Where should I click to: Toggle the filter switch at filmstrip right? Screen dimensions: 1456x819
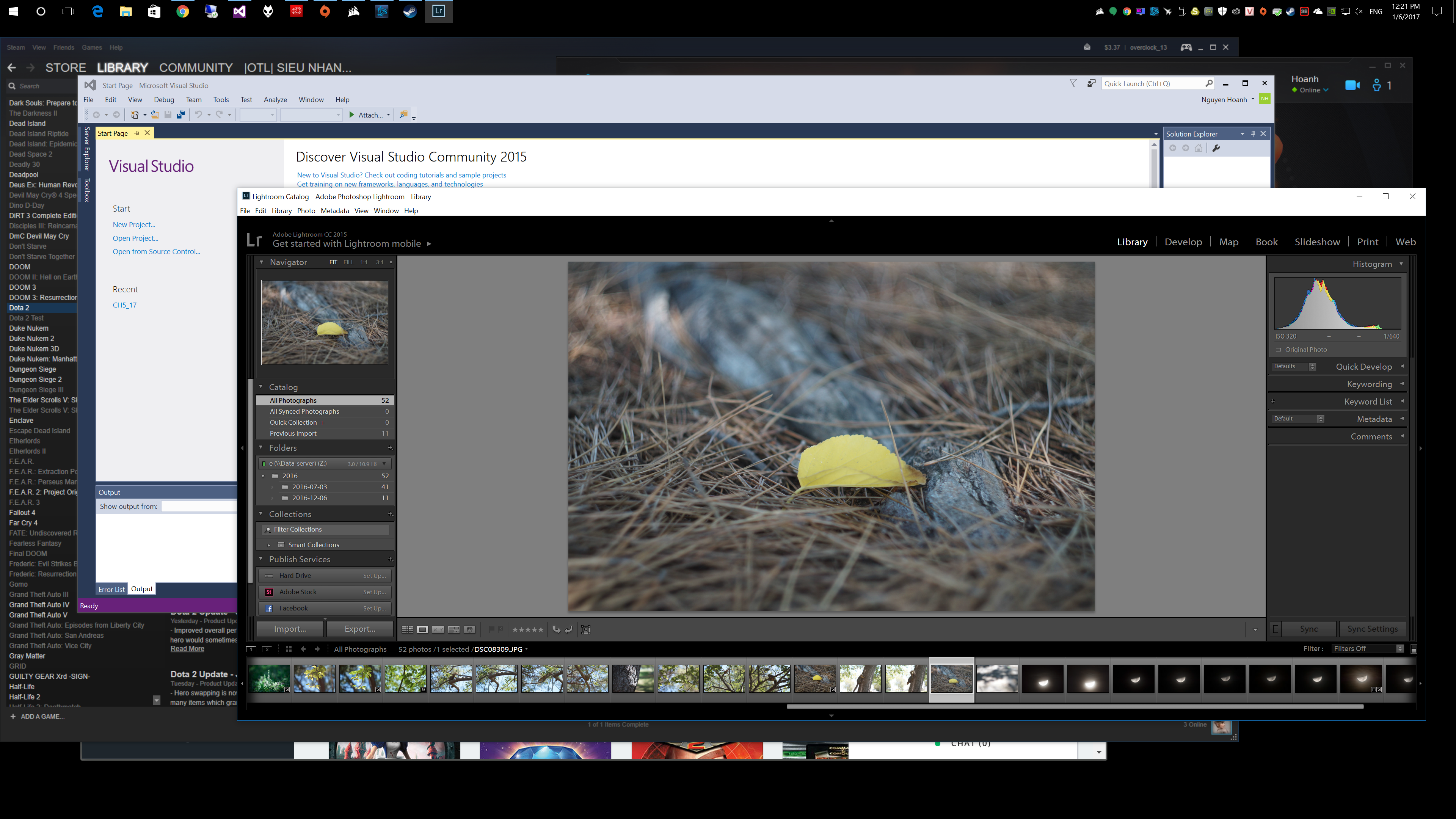pos(1414,650)
